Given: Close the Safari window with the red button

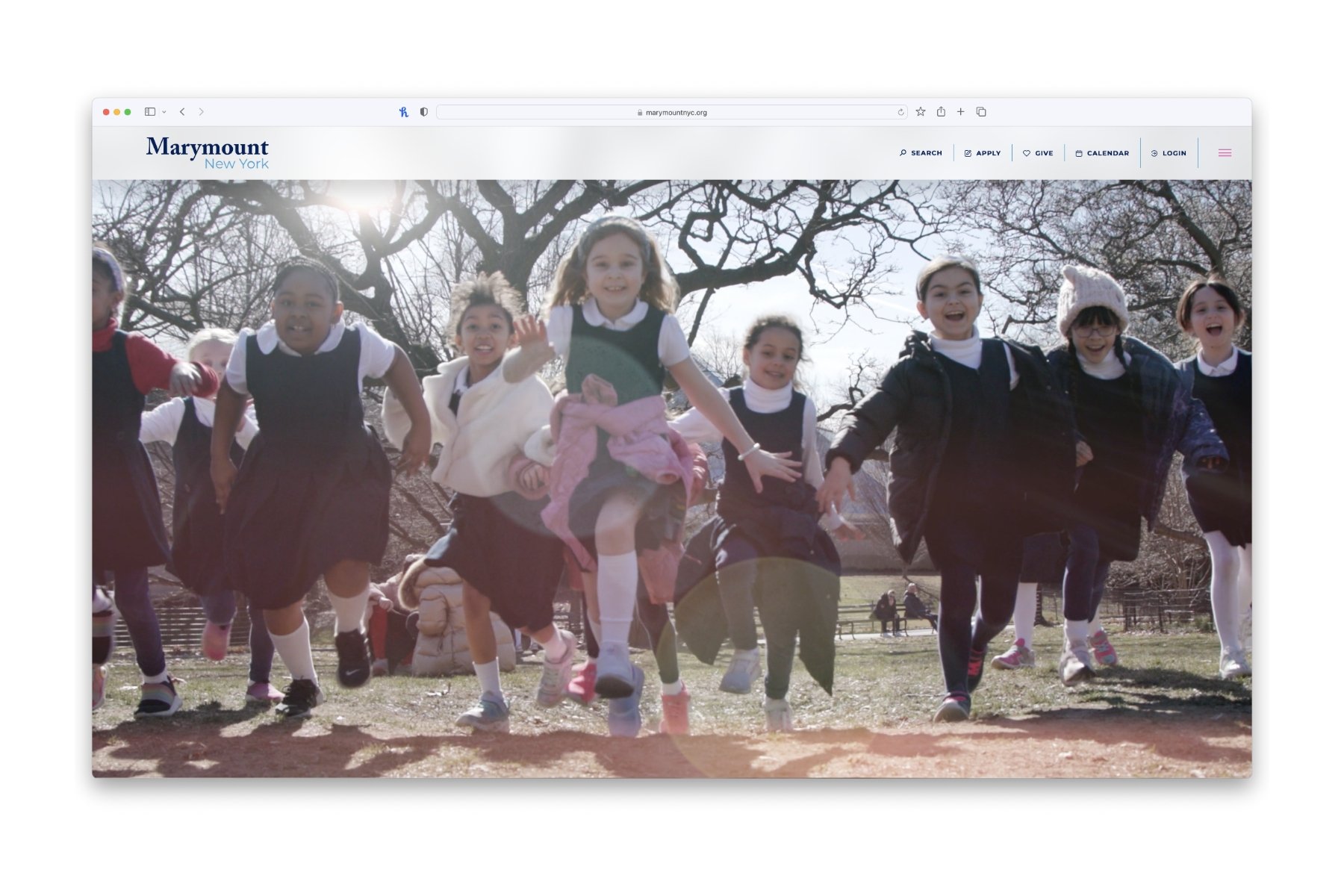Looking at the screenshot, I should click(106, 112).
